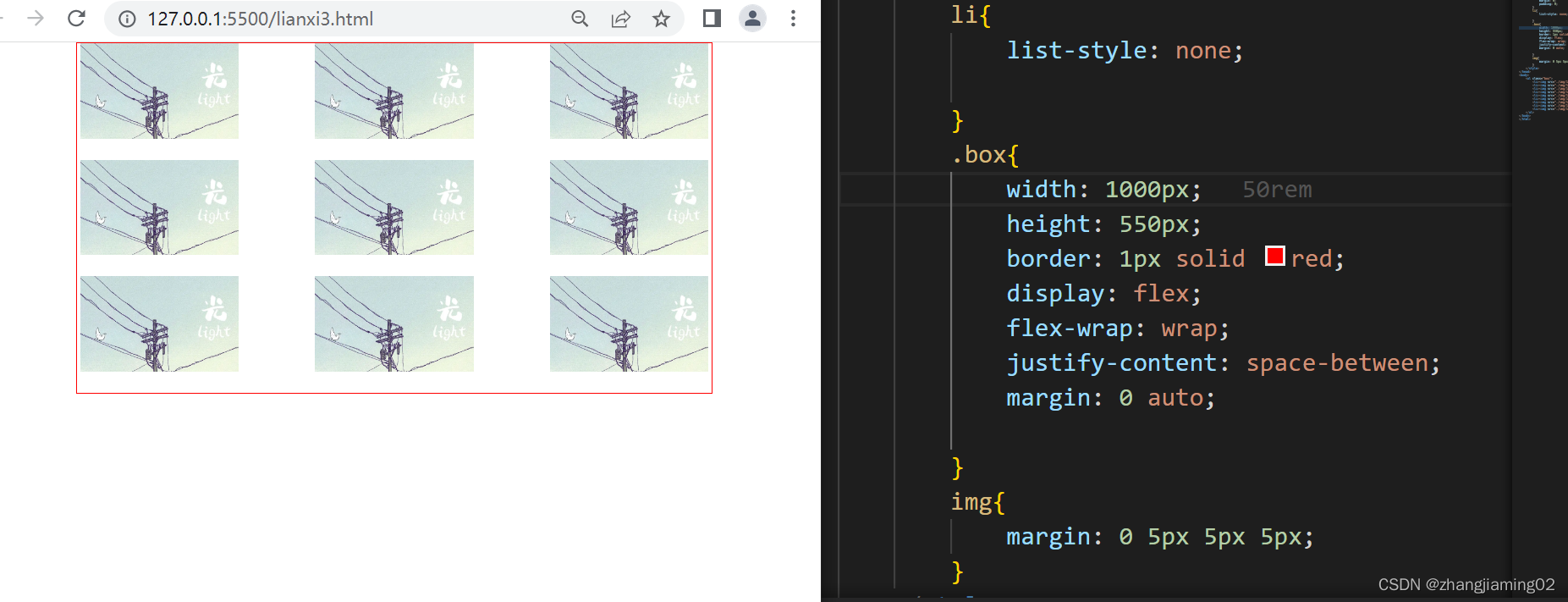Click the top-middle light thumbnail image
Viewport: 1568px width, 602px height.
click(394, 91)
